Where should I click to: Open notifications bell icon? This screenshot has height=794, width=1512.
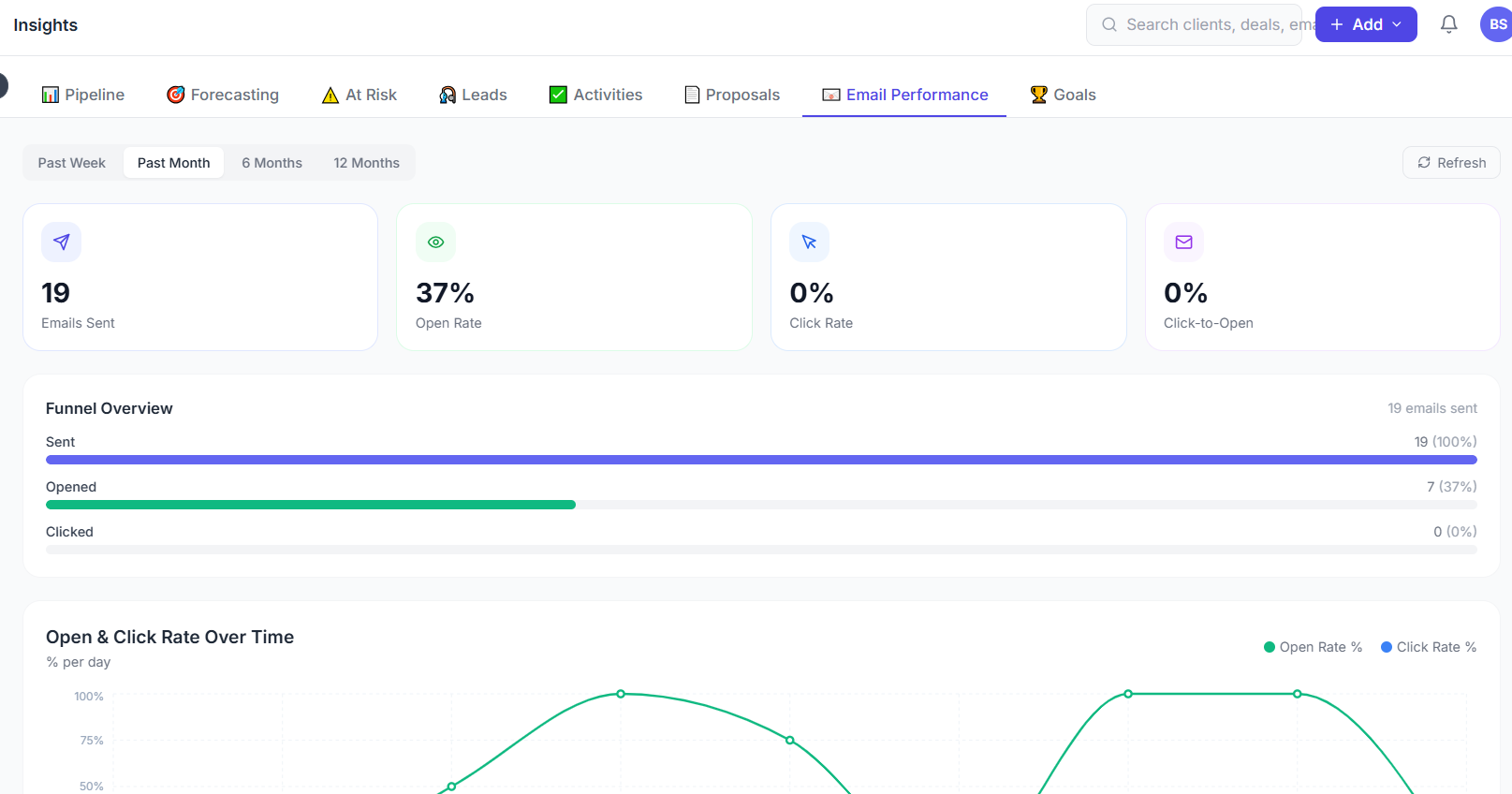pos(1448,24)
